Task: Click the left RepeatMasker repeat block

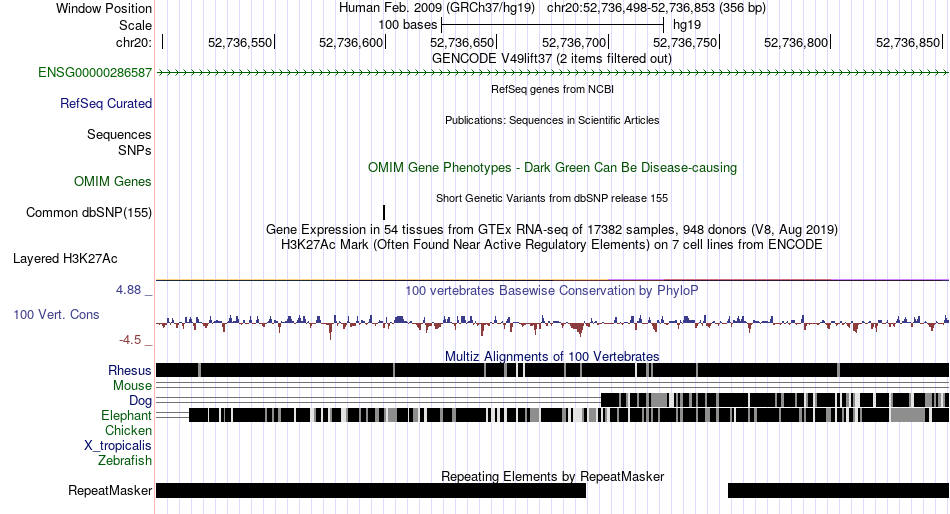Action: click(x=371, y=490)
